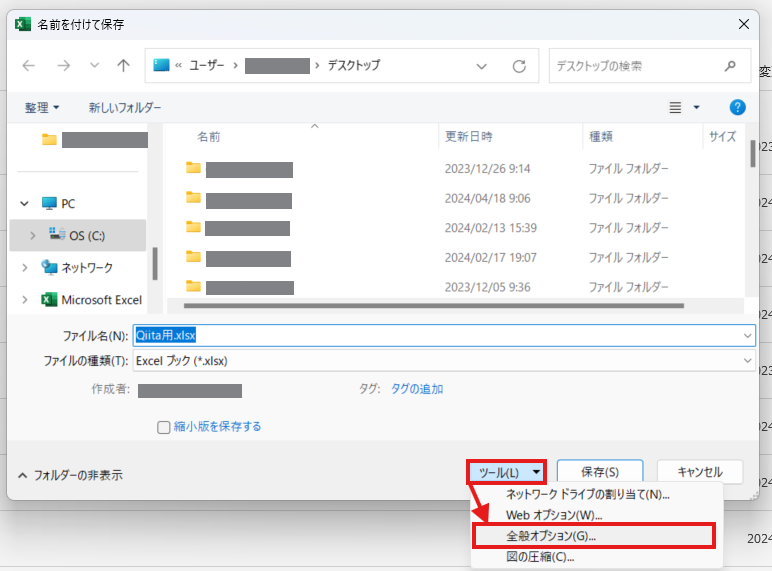The height and width of the screenshot is (571, 772).
Task: Click デスクトップ in address breadcrumb
Action: (354, 65)
